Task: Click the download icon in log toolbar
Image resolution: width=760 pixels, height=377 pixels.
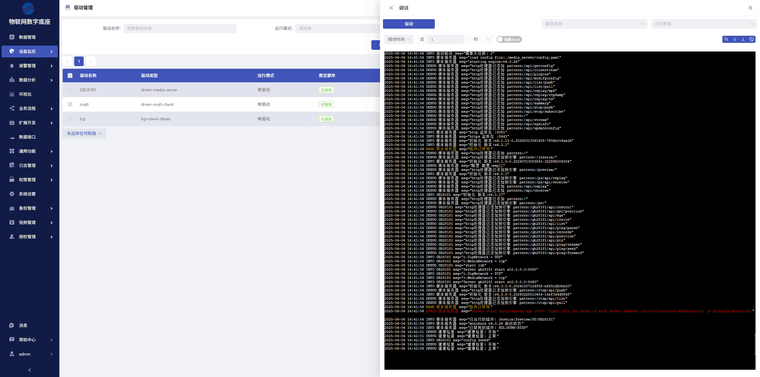Action: click(743, 39)
